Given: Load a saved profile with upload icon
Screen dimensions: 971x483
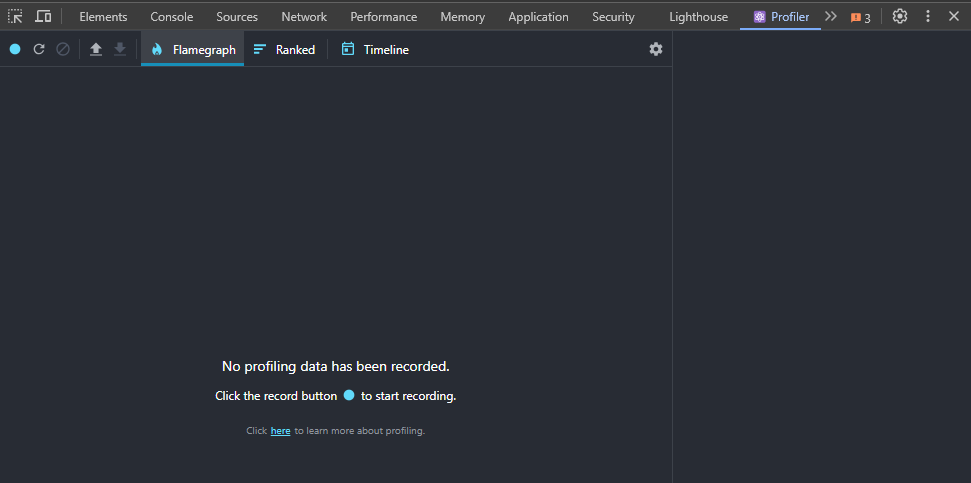Looking at the screenshot, I should click(96, 49).
